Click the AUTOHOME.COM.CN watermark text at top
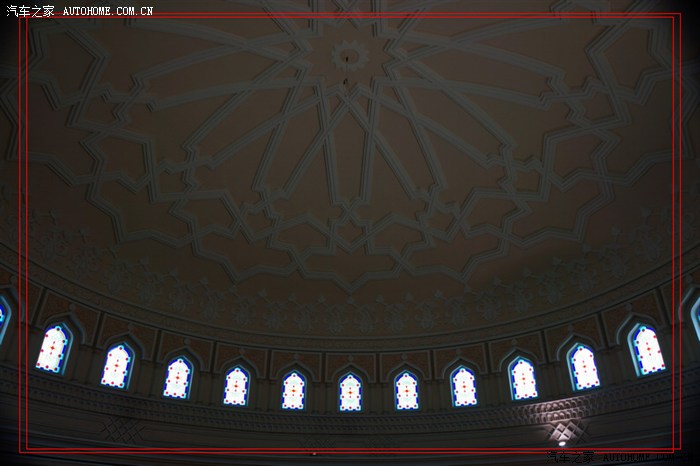The width and height of the screenshot is (700, 466). point(108,11)
